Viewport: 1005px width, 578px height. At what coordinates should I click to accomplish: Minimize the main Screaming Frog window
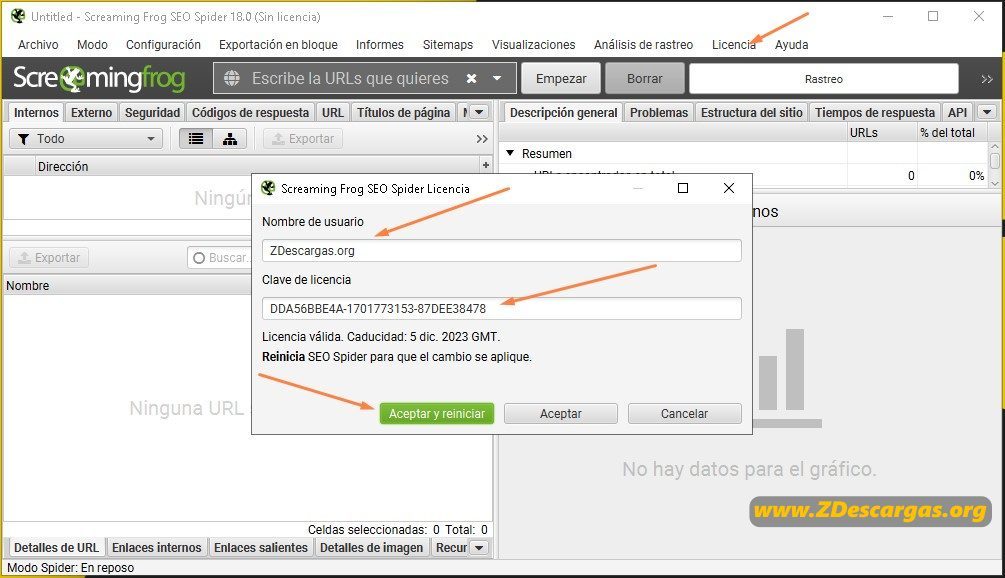pos(888,16)
